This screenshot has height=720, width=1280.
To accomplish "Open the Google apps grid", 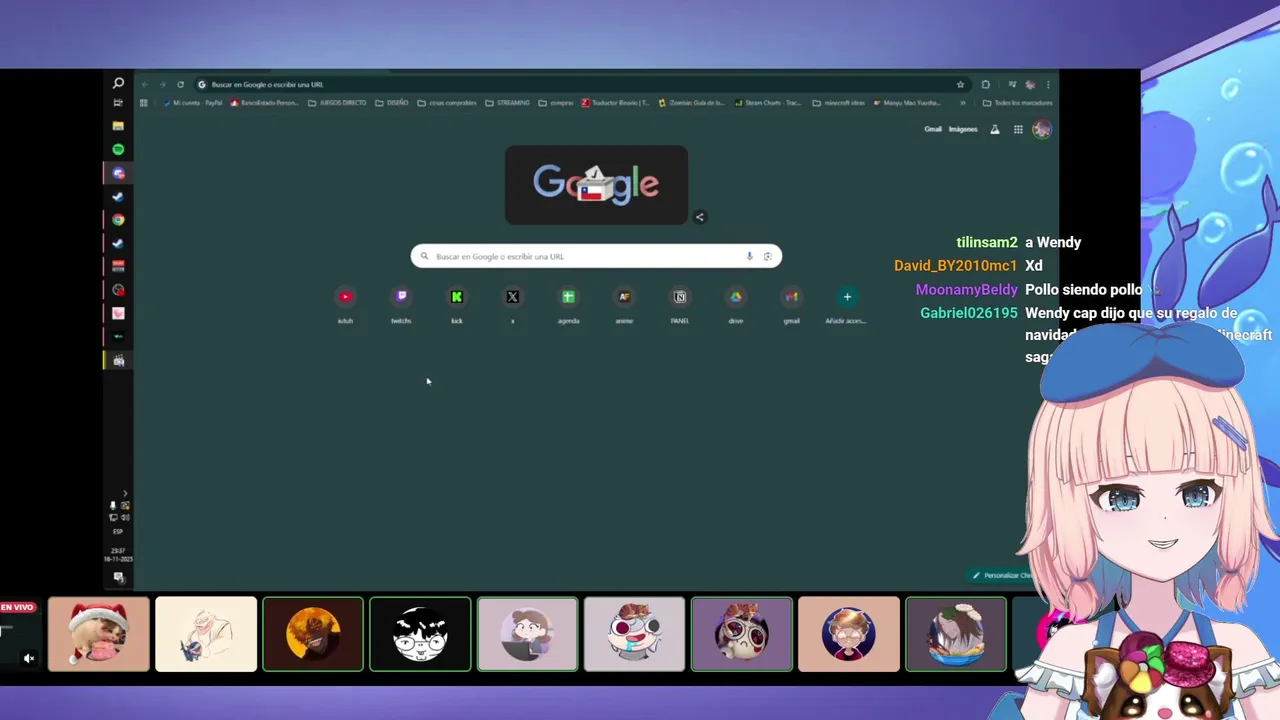I will (1018, 129).
